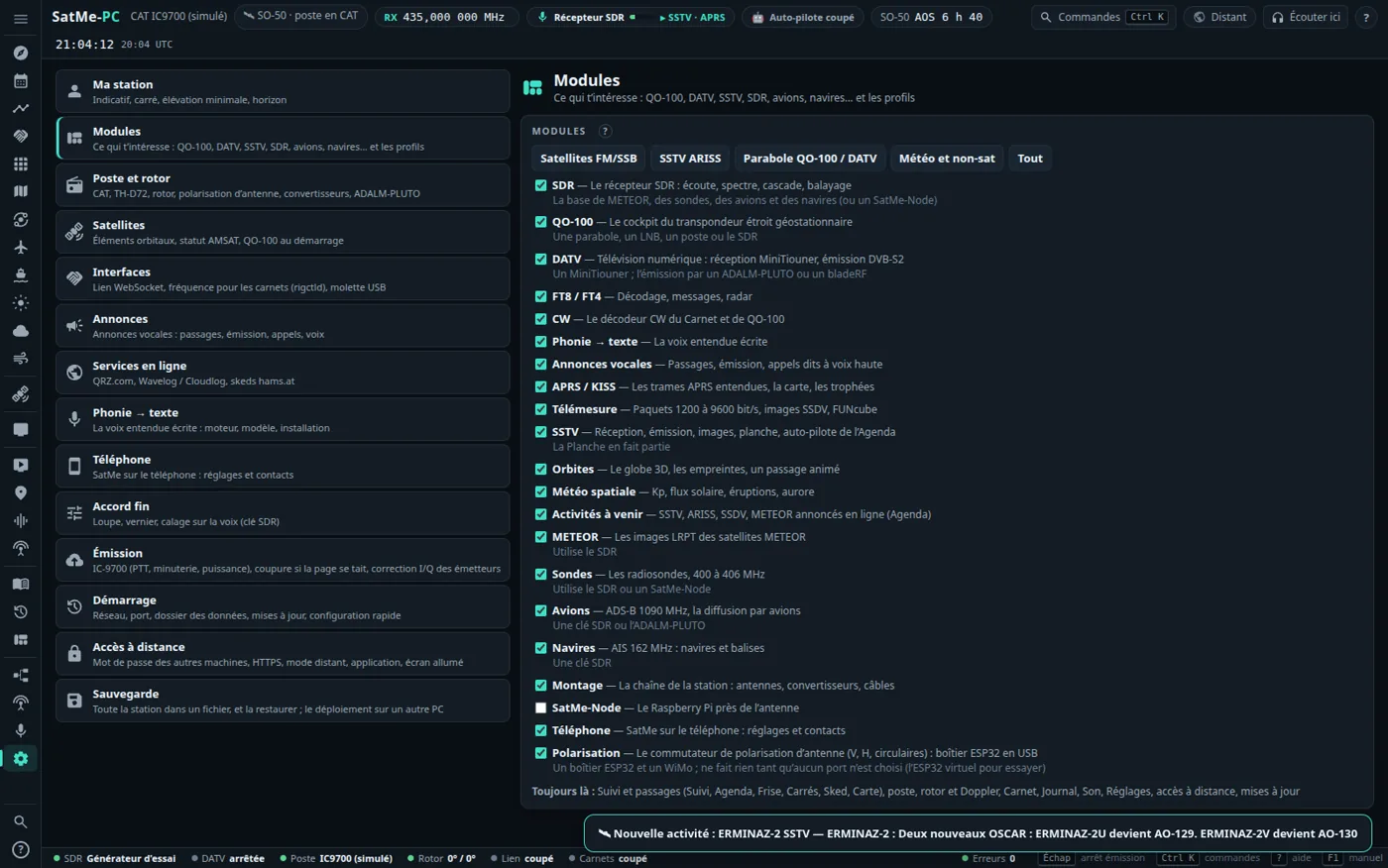Enable the SatMe-Node module checkbox
The width and height of the screenshot is (1388, 868).
(540, 707)
